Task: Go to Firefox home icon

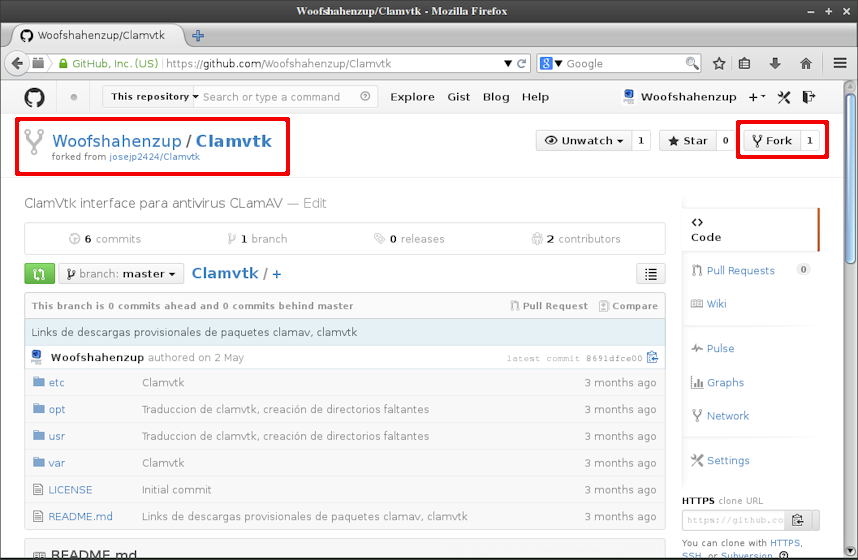Action: [x=806, y=63]
